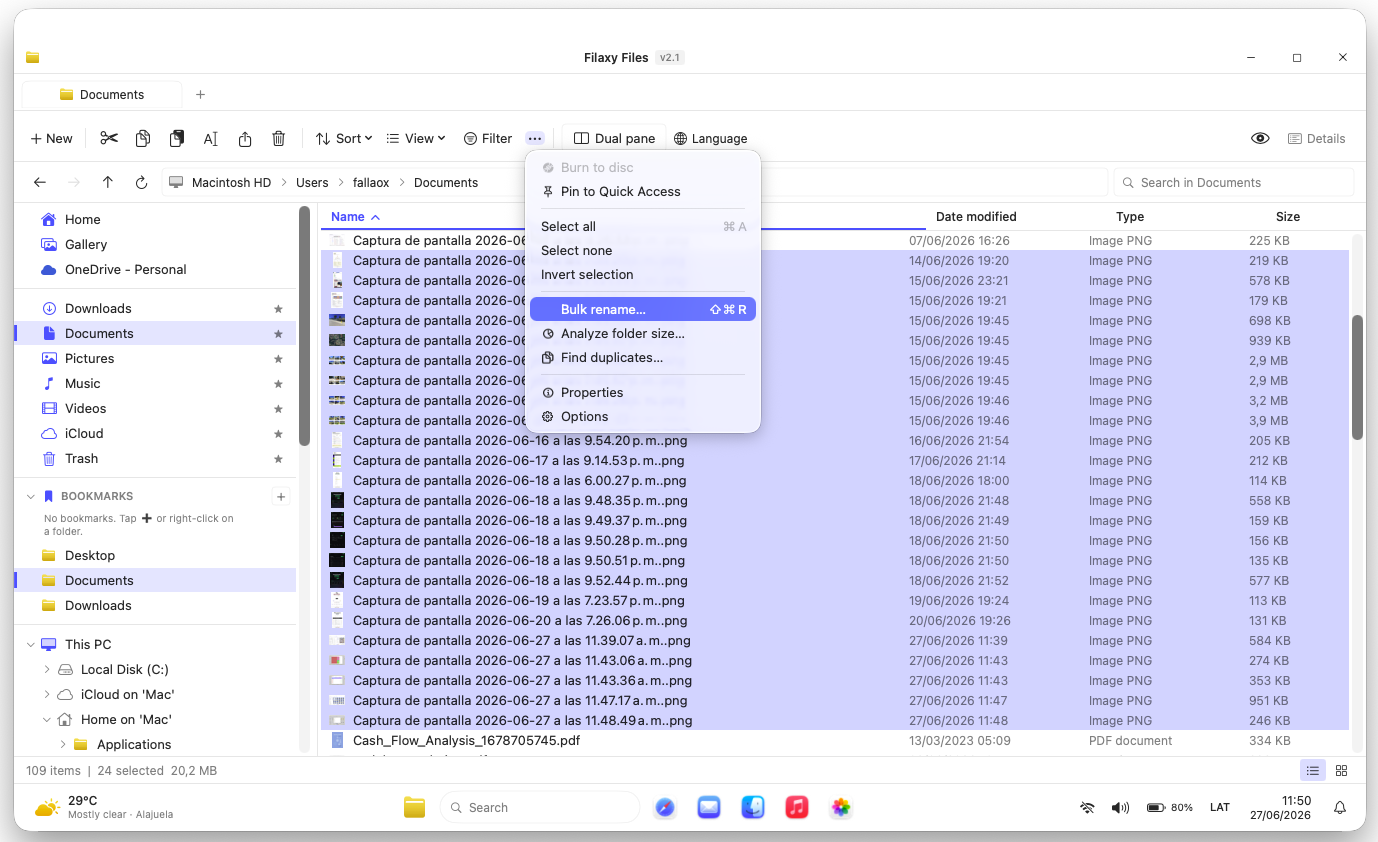1378x842 pixels.
Task: Select the Documents tab
Action: (102, 95)
